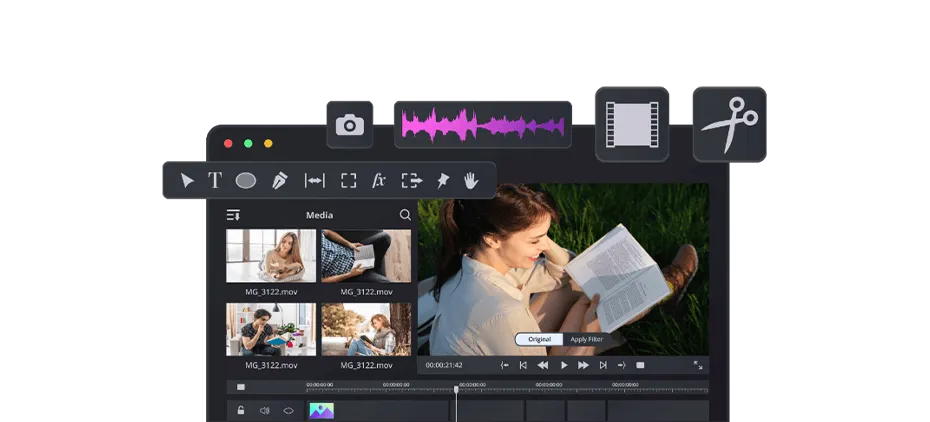Select the Hand pan tool
This screenshot has height=422, width=930.
click(x=470, y=181)
